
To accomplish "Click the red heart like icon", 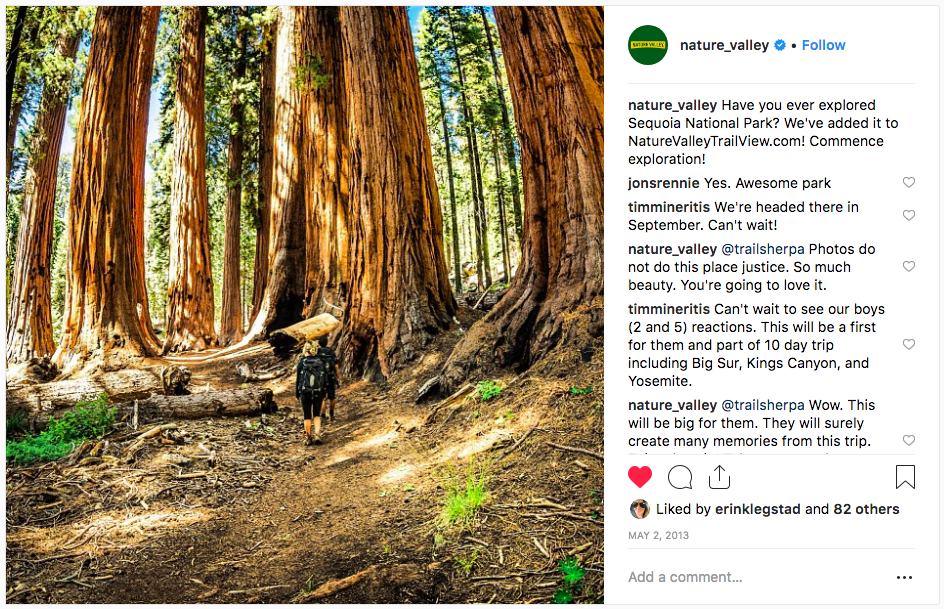I will 640,477.
